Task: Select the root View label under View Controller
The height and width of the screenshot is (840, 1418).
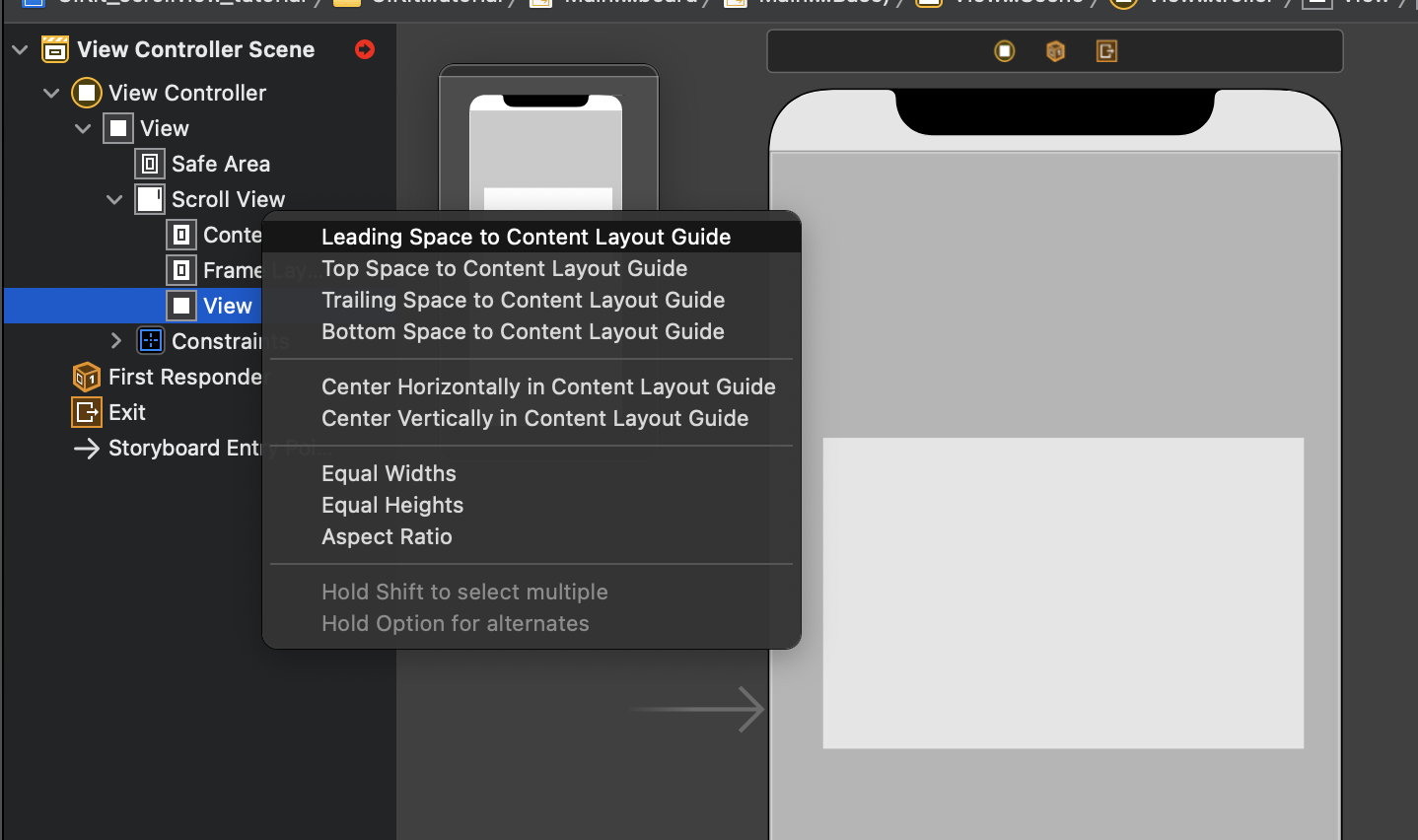Action: pos(165,128)
